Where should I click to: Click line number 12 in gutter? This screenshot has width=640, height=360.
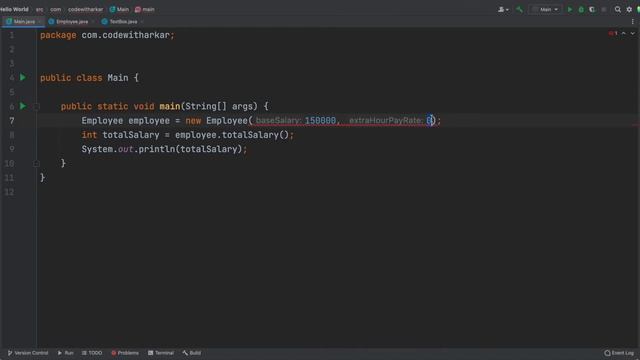pos(9,192)
